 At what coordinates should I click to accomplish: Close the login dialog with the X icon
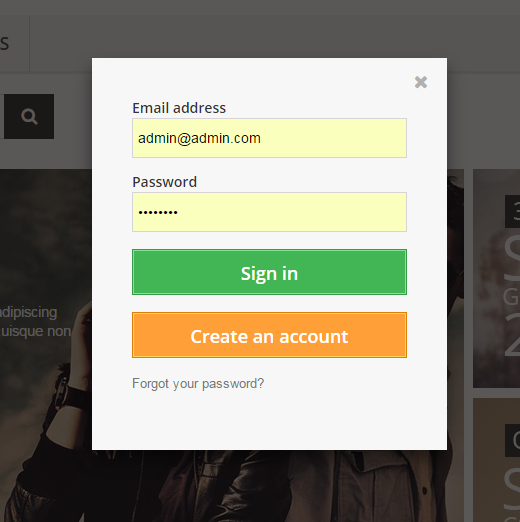(x=421, y=82)
